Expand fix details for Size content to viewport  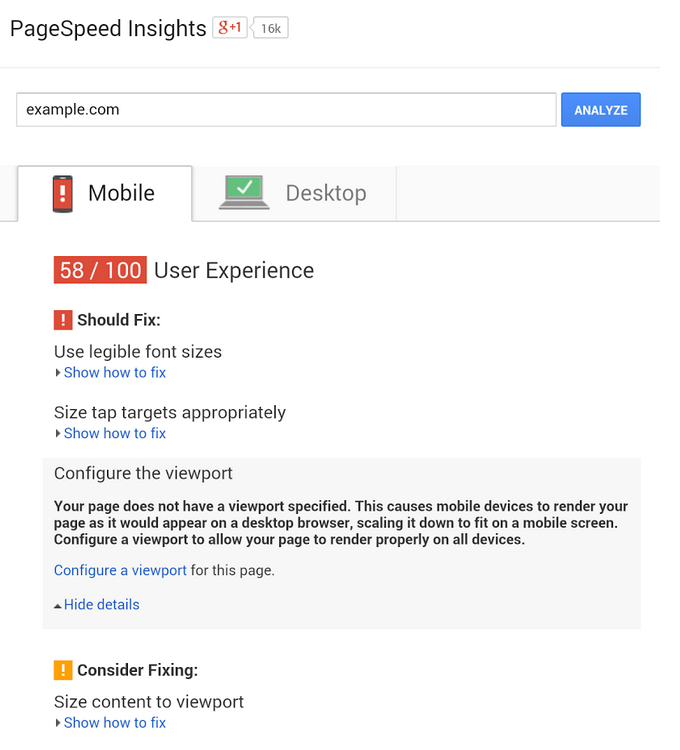click(x=114, y=722)
